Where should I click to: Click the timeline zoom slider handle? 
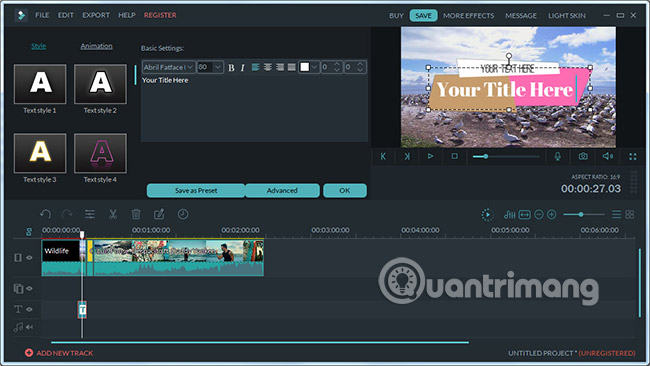pos(581,214)
